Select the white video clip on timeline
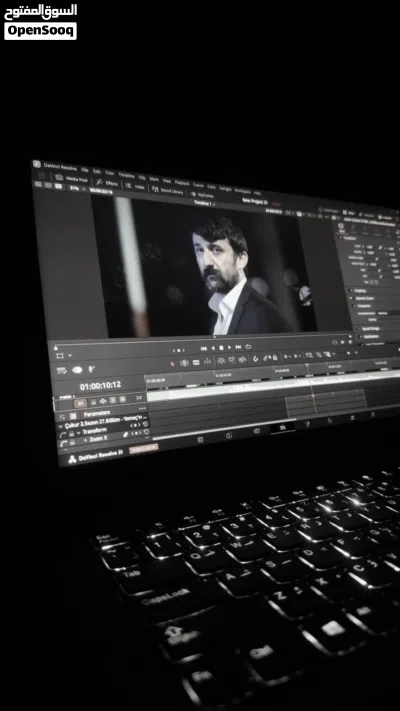Image resolution: width=400 pixels, height=711 pixels. (272, 387)
